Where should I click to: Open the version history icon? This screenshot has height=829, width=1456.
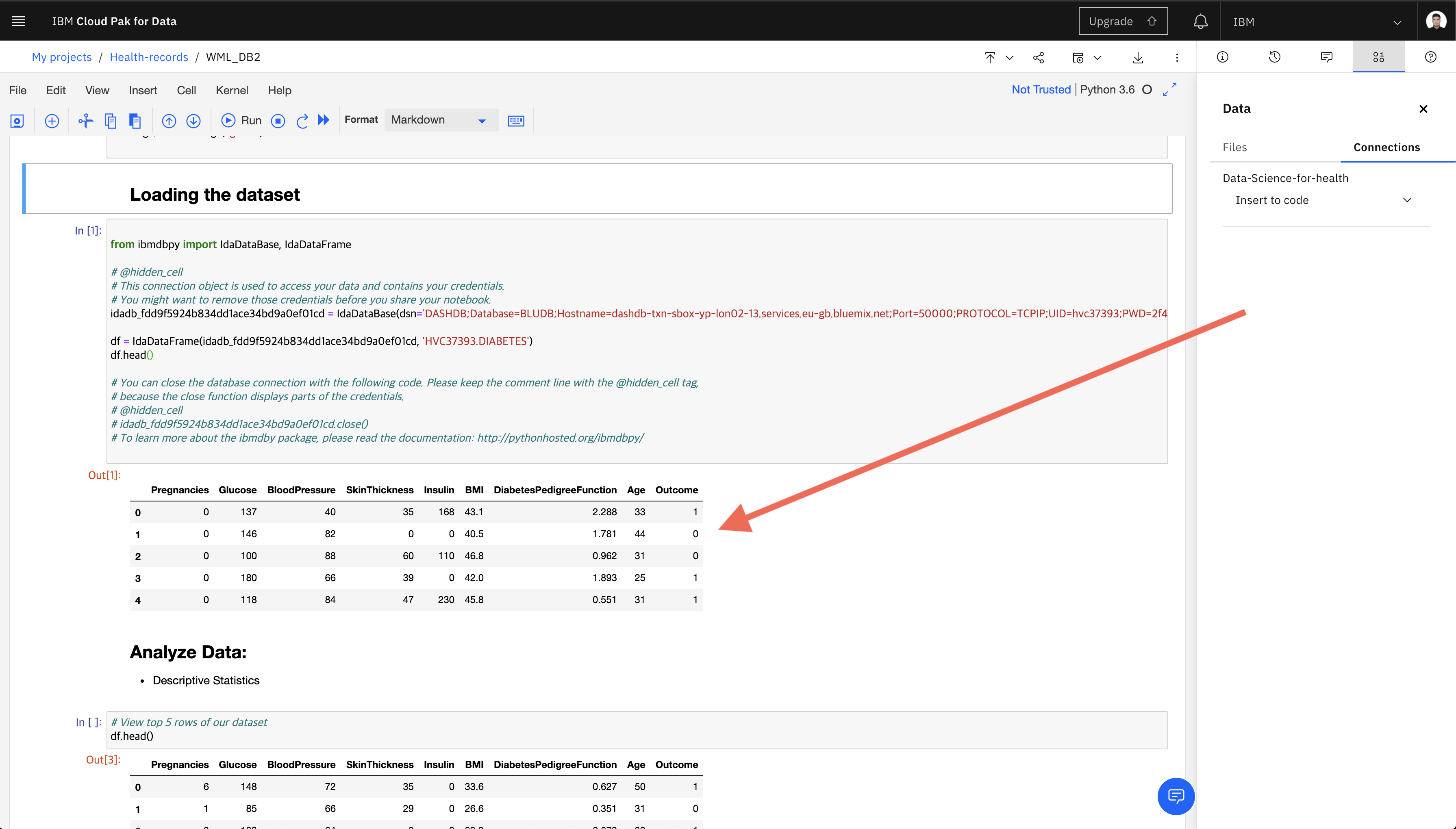pos(1274,57)
